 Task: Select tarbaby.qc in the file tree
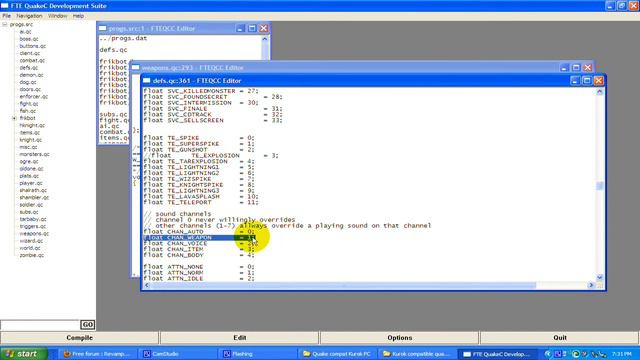(x=33, y=219)
